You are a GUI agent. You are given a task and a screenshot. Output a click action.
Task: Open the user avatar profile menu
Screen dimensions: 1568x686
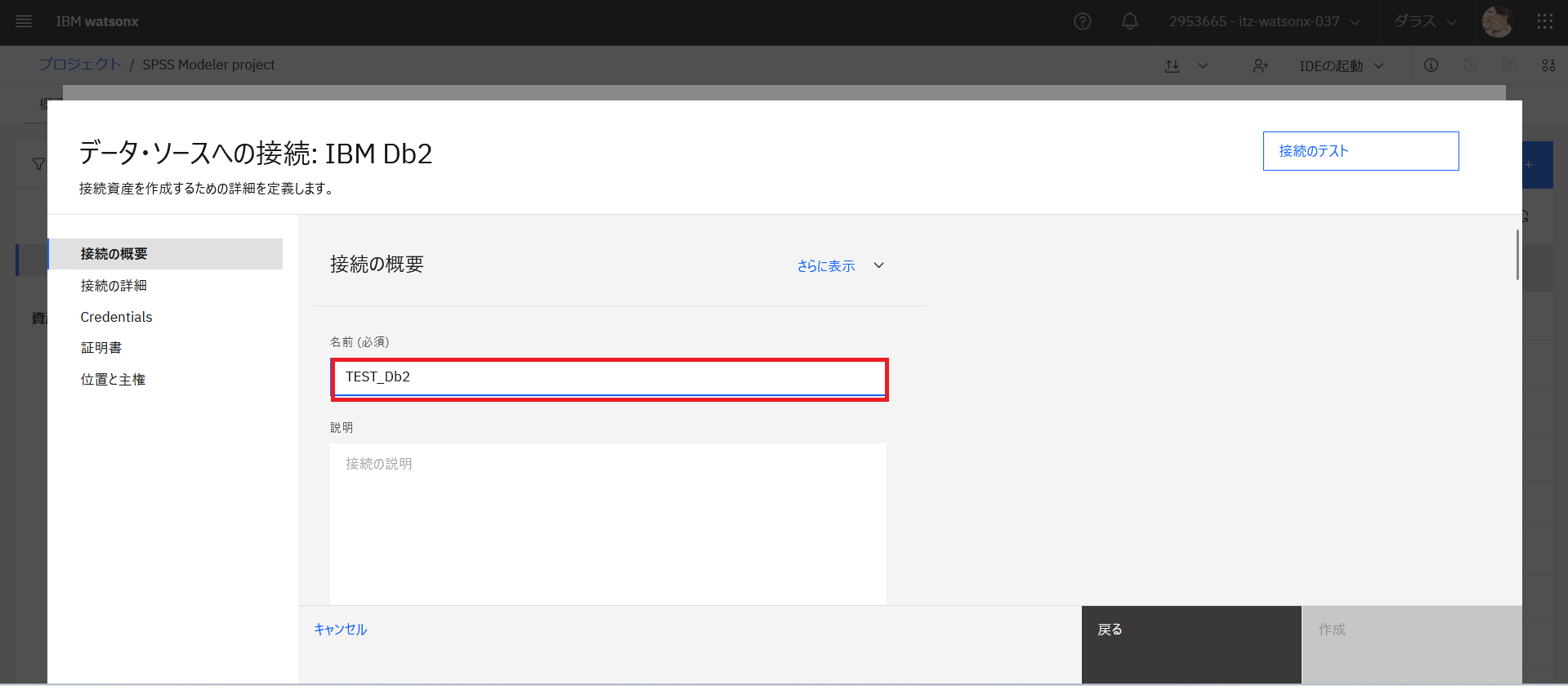tap(1498, 22)
